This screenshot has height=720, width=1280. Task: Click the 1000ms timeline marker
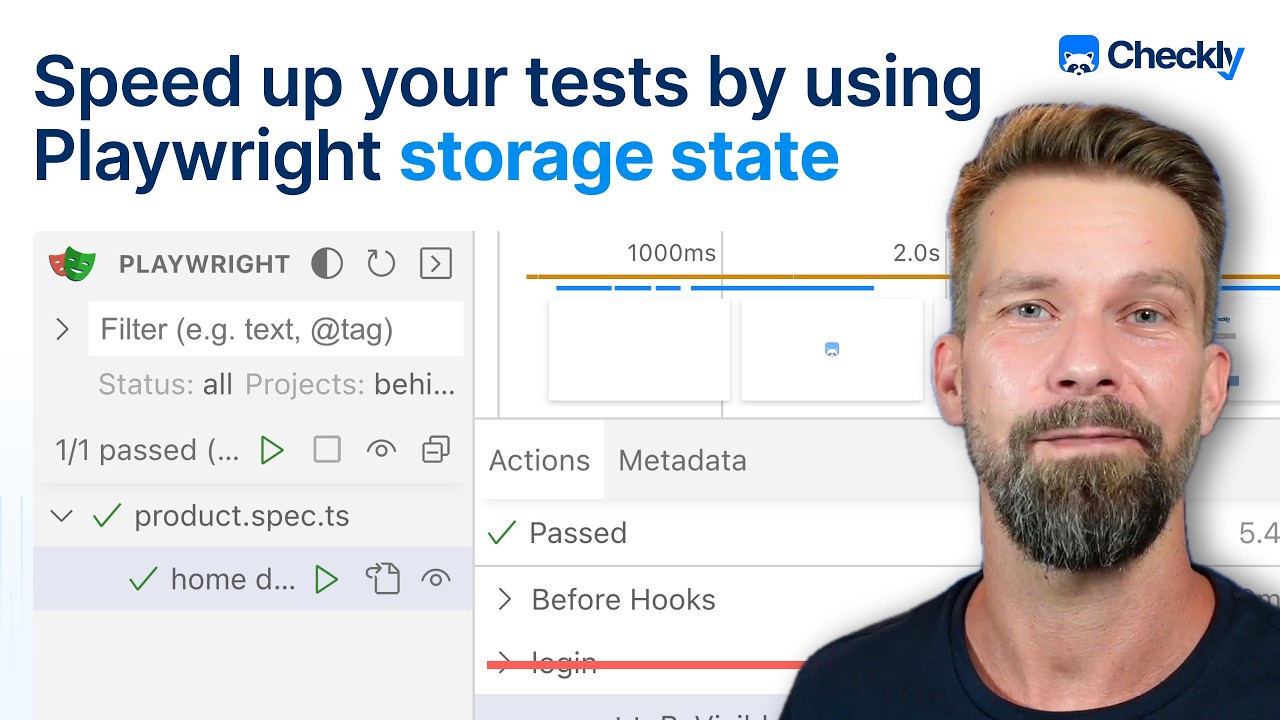pyautogui.click(x=672, y=253)
